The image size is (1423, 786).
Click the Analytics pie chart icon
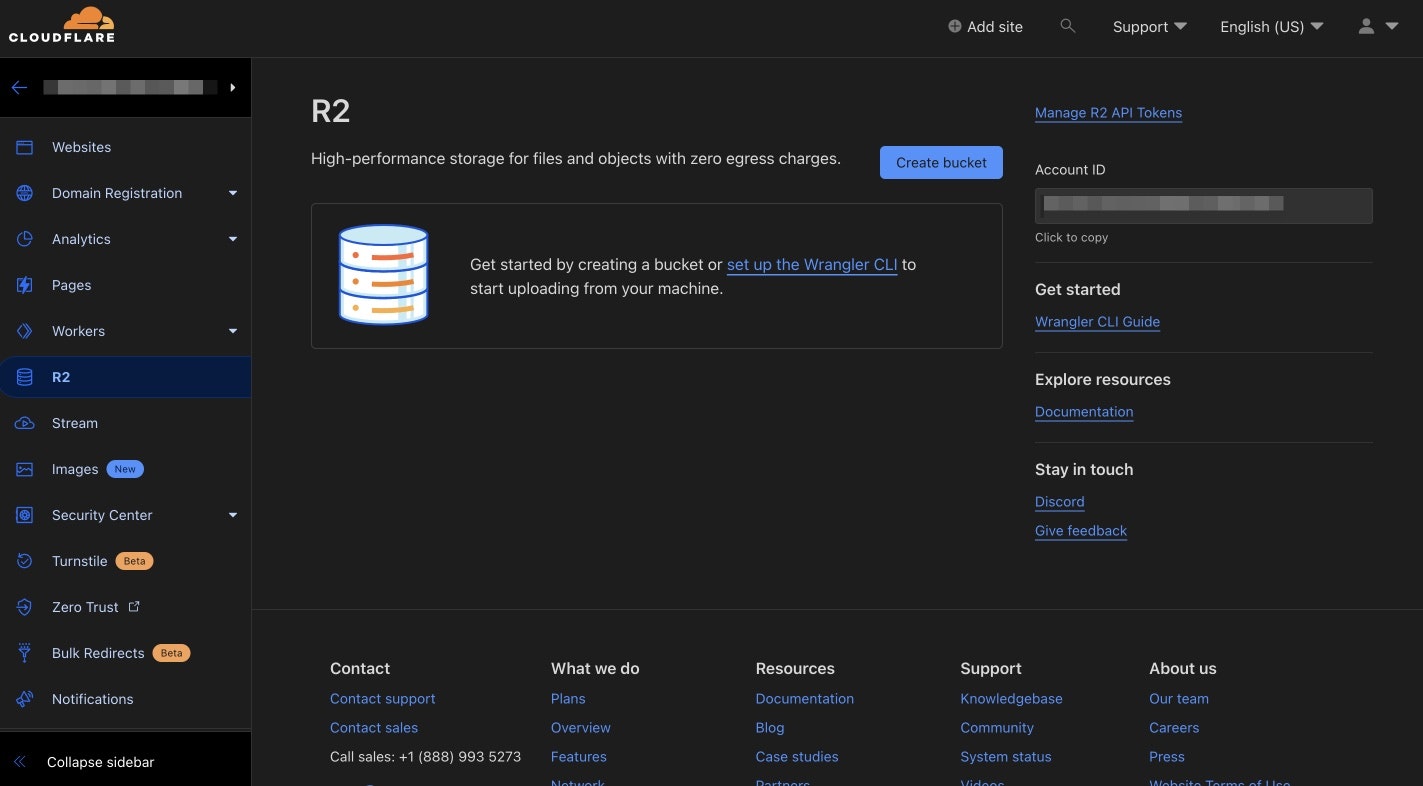25,239
